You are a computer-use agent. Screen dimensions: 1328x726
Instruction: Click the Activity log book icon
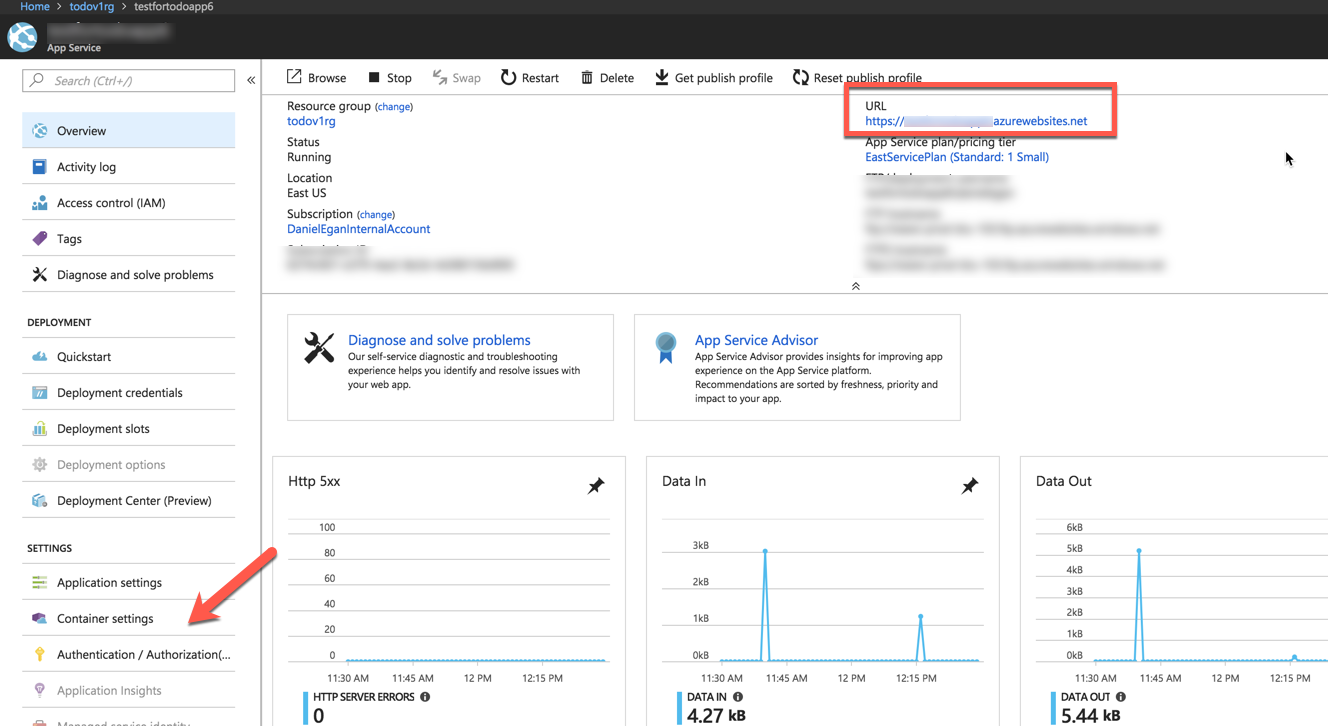(40, 167)
